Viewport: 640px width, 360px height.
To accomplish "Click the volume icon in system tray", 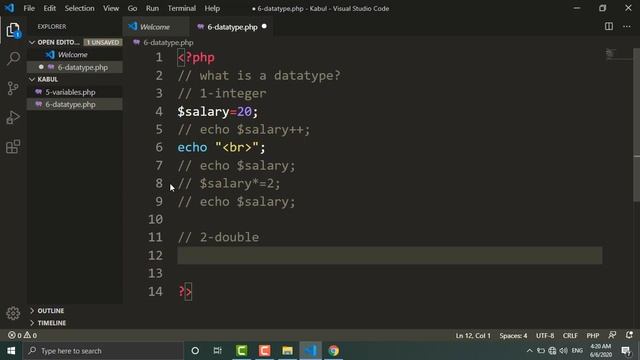I will coord(564,351).
